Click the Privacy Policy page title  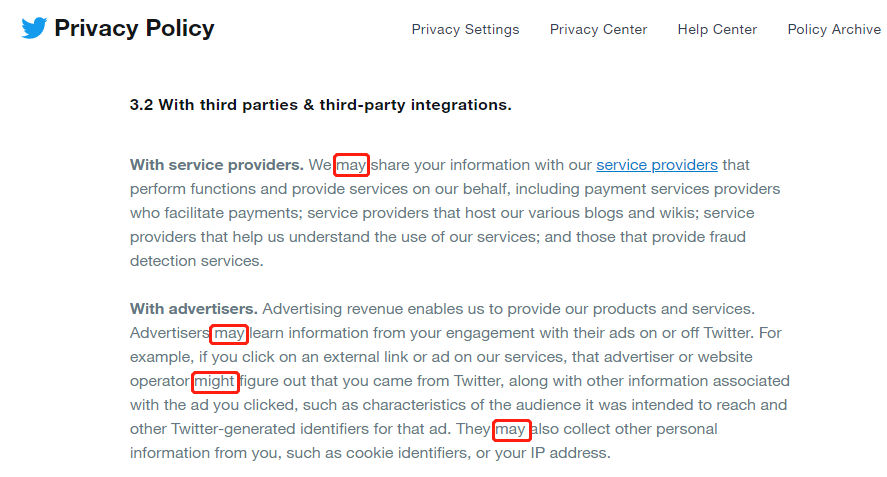pyautogui.click(x=134, y=28)
